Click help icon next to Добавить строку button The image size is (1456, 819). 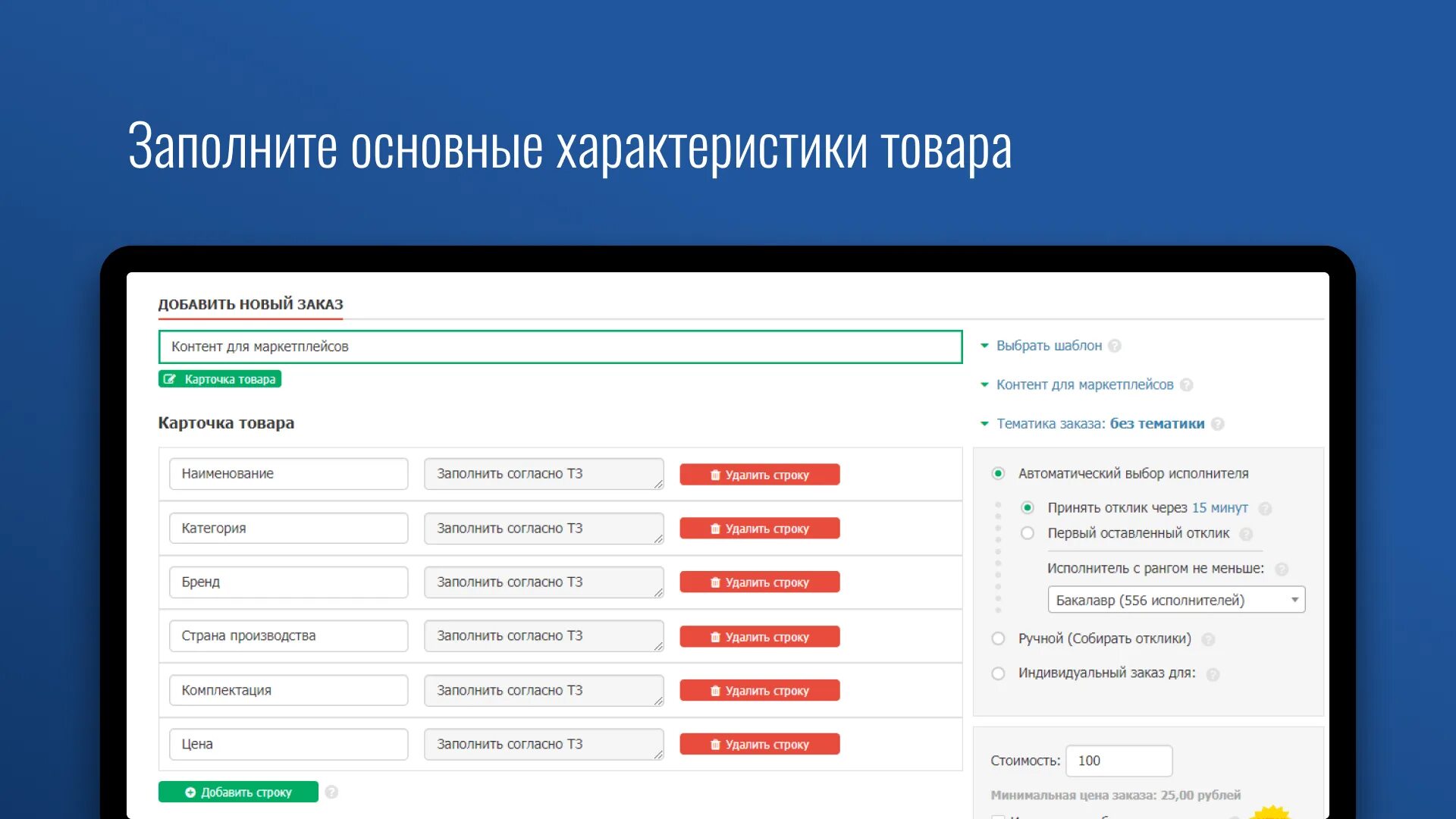click(331, 792)
